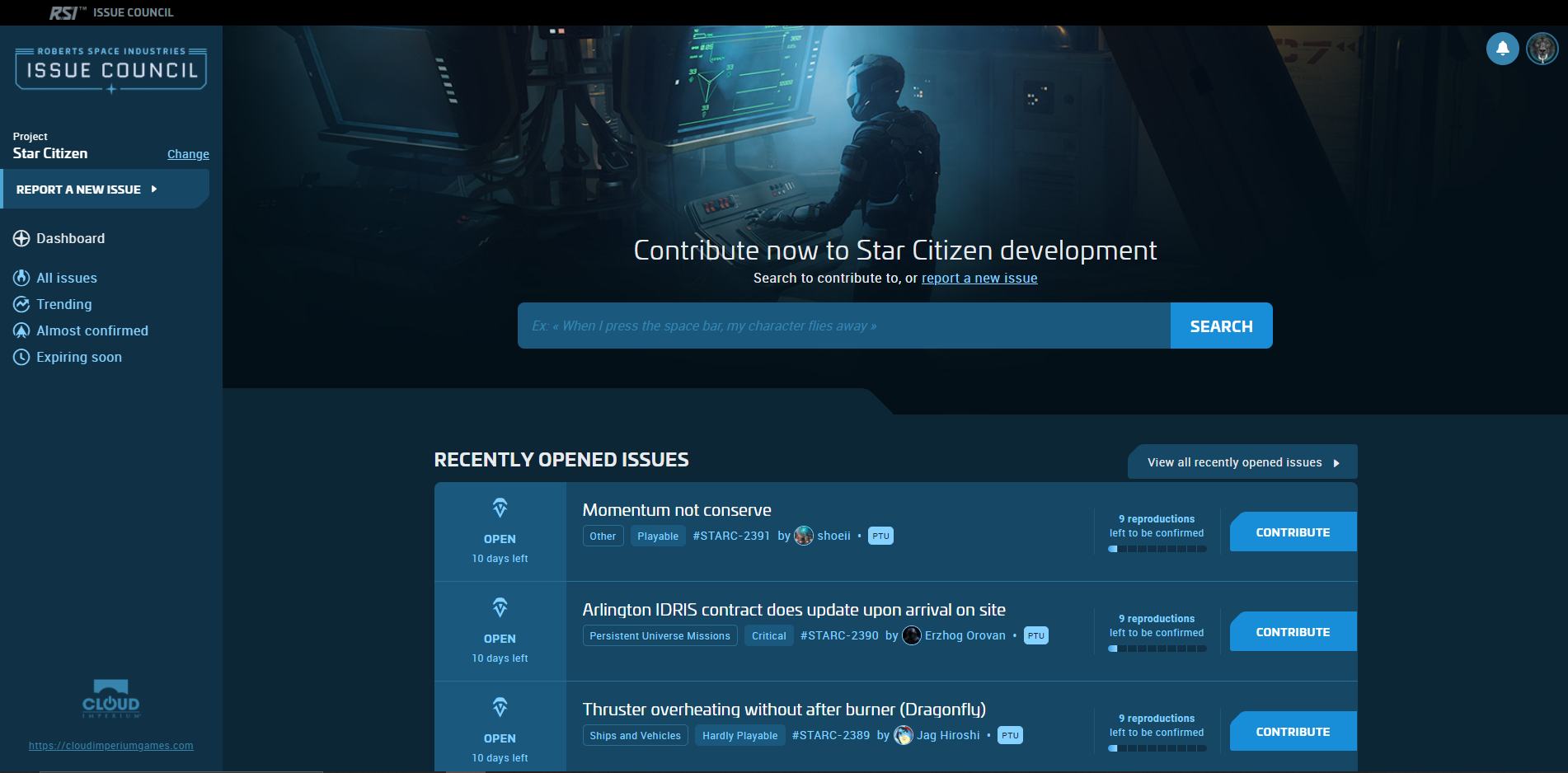The height and width of the screenshot is (773, 1568).
Task: Click 'Star Citizen' project name
Action: tap(50, 153)
